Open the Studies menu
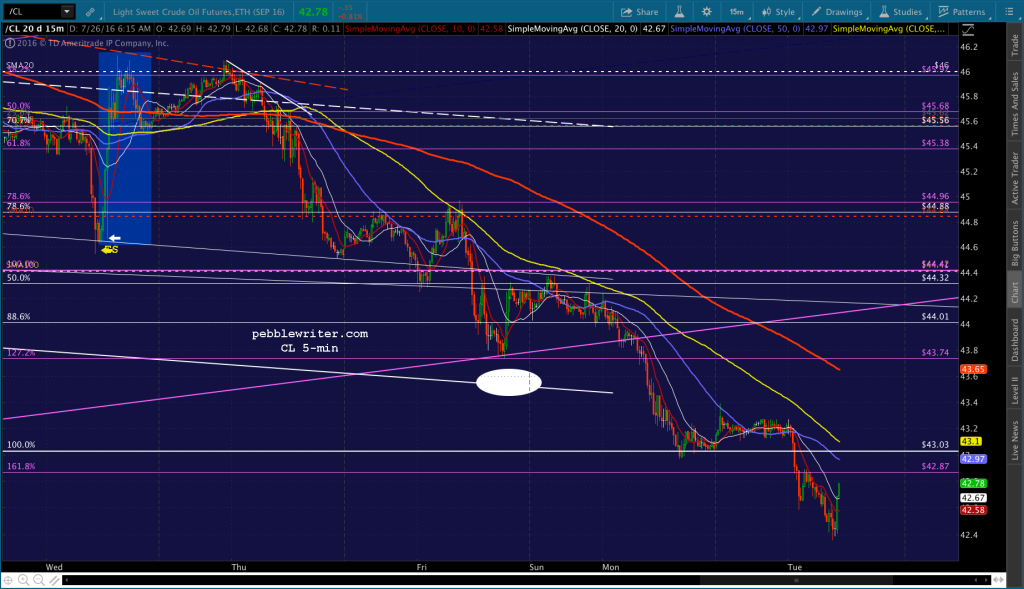The height and width of the screenshot is (589, 1024). (x=900, y=12)
